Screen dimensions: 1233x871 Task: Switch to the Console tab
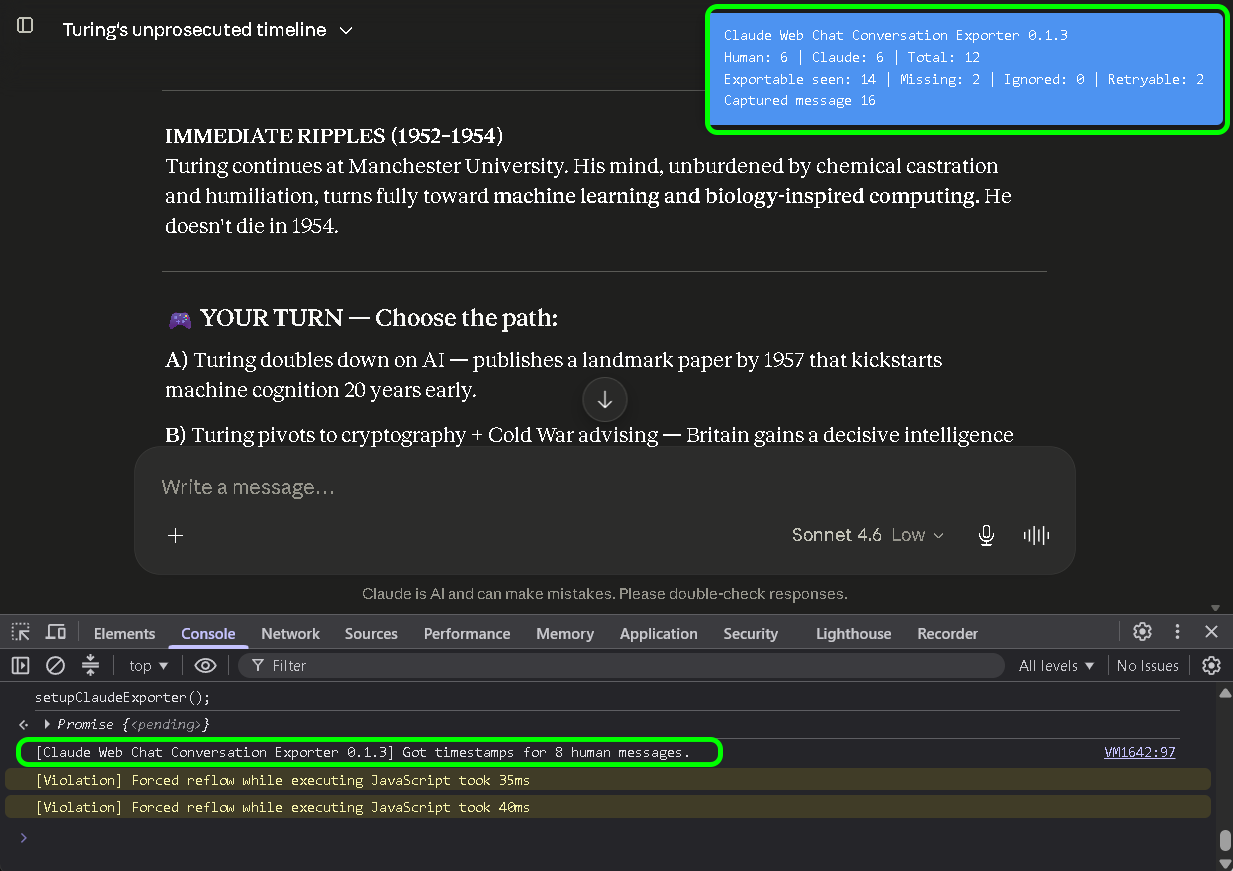coord(208,633)
